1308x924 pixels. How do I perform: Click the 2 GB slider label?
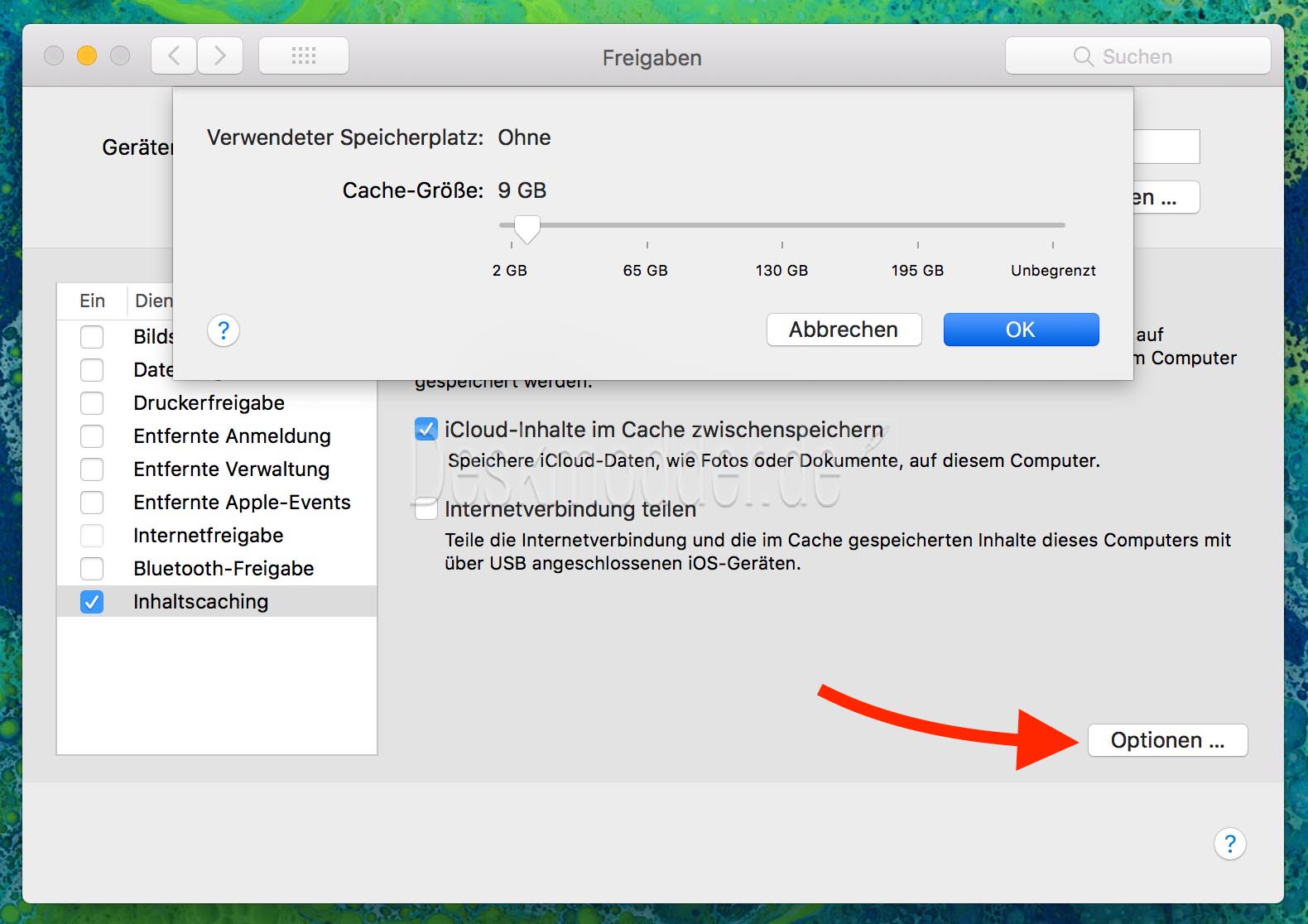coord(510,271)
